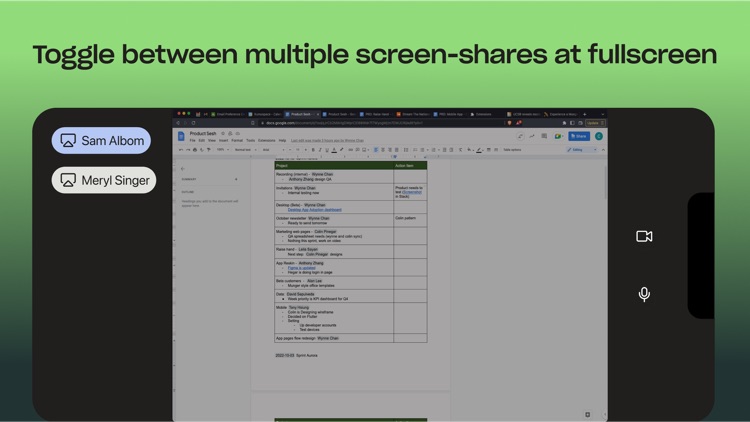Toggle the microphone
The image size is (750, 422).
point(644,294)
